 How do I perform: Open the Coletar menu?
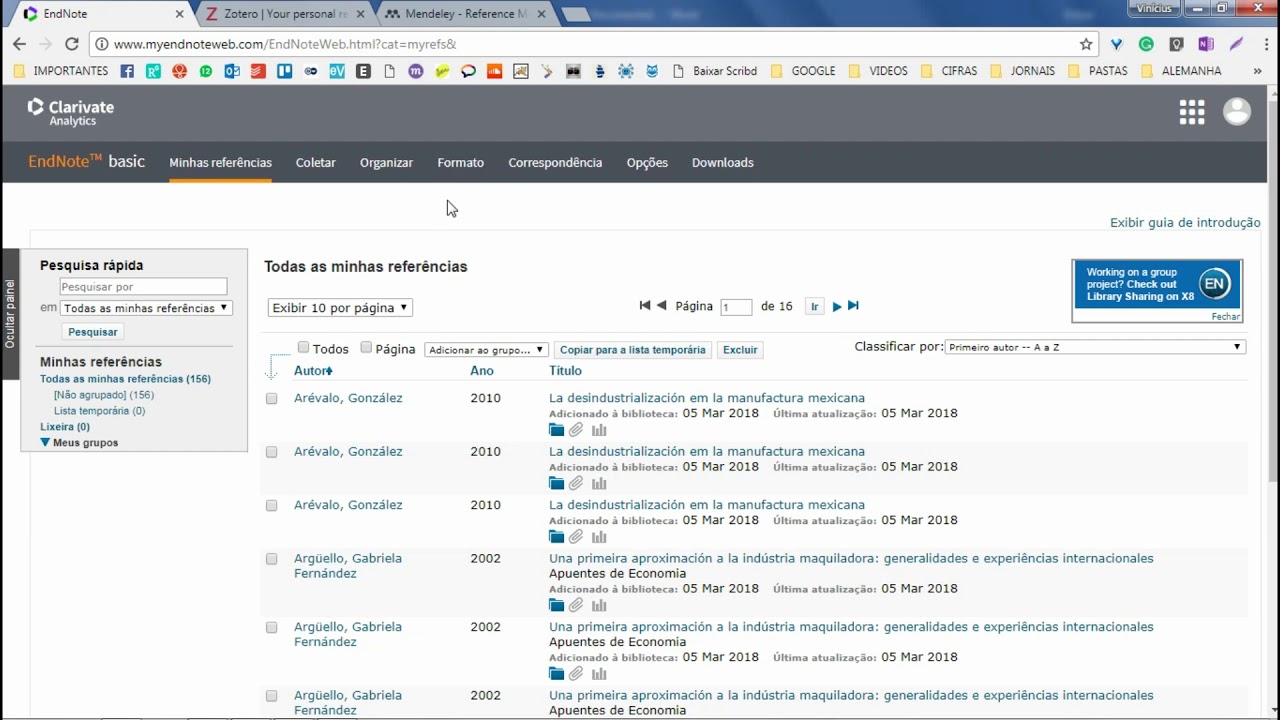coord(316,162)
